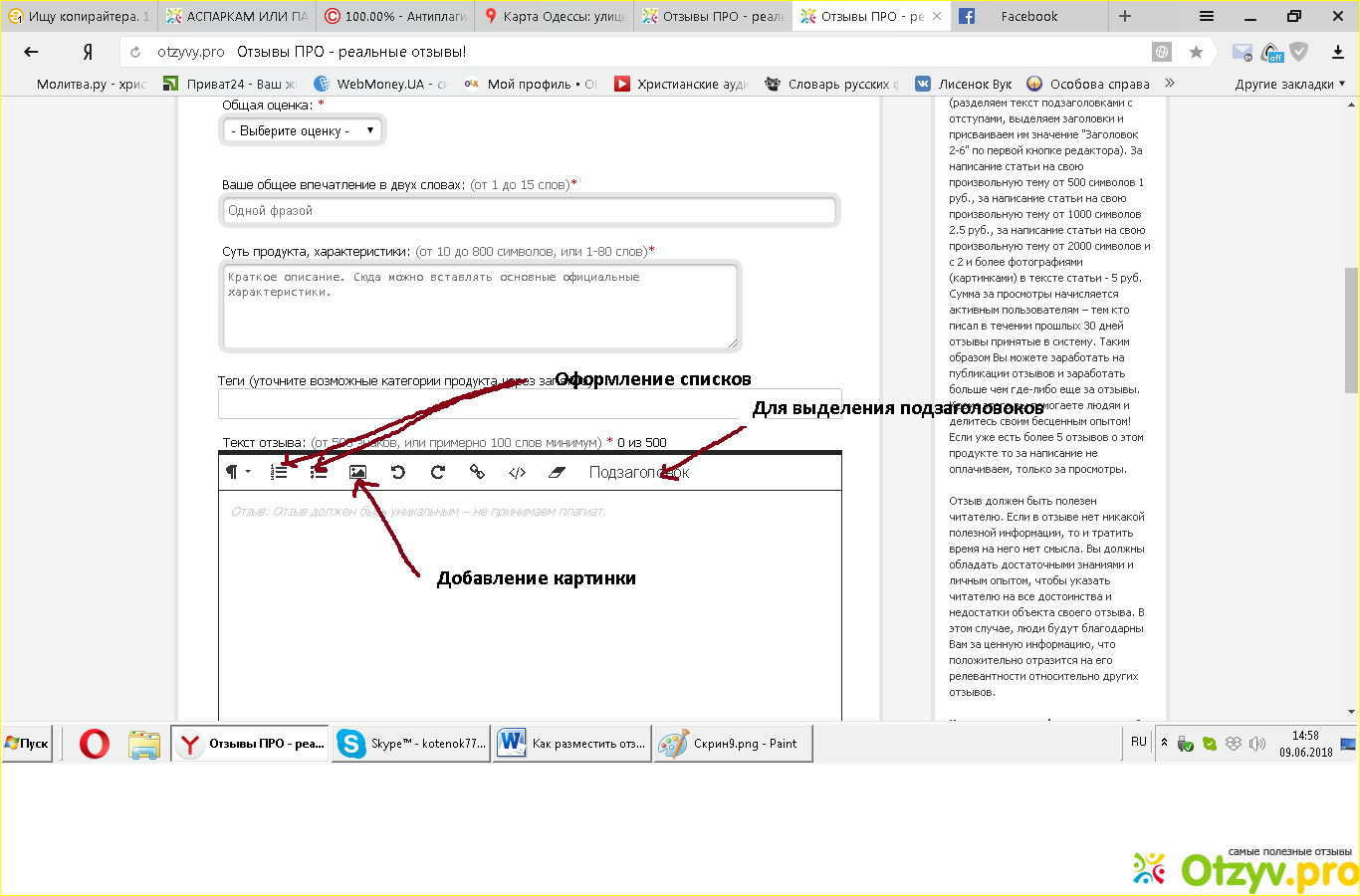The image size is (1360, 896).
Task: Show hidden bookmarks with the chevron
Action: click(1169, 84)
